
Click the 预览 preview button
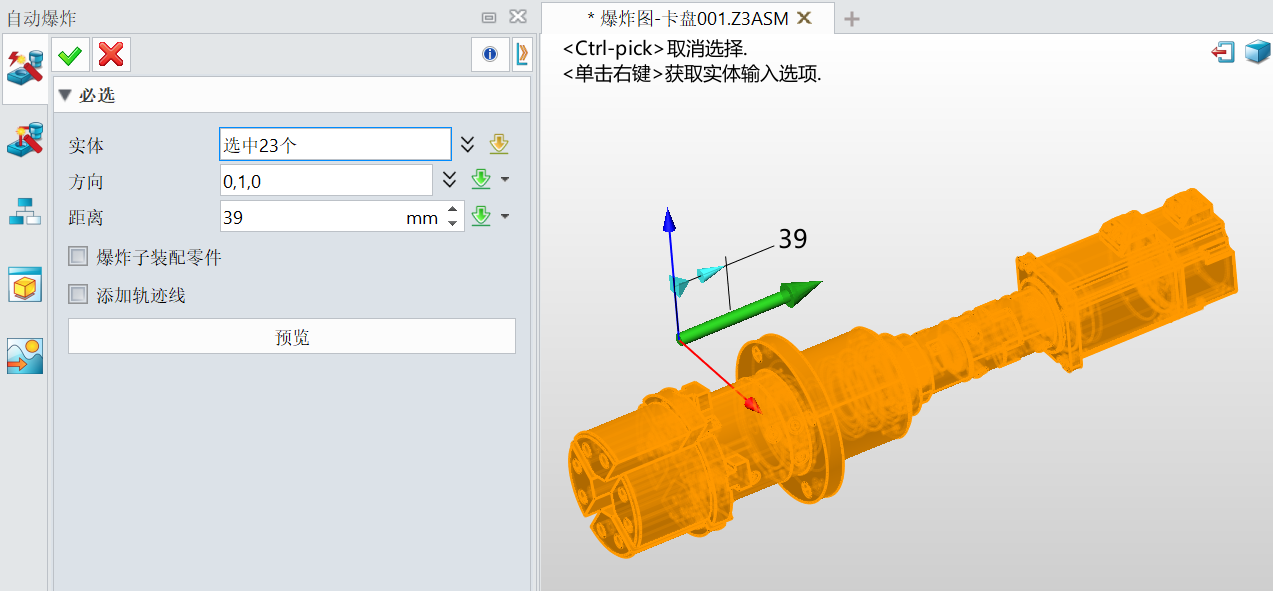[292, 337]
